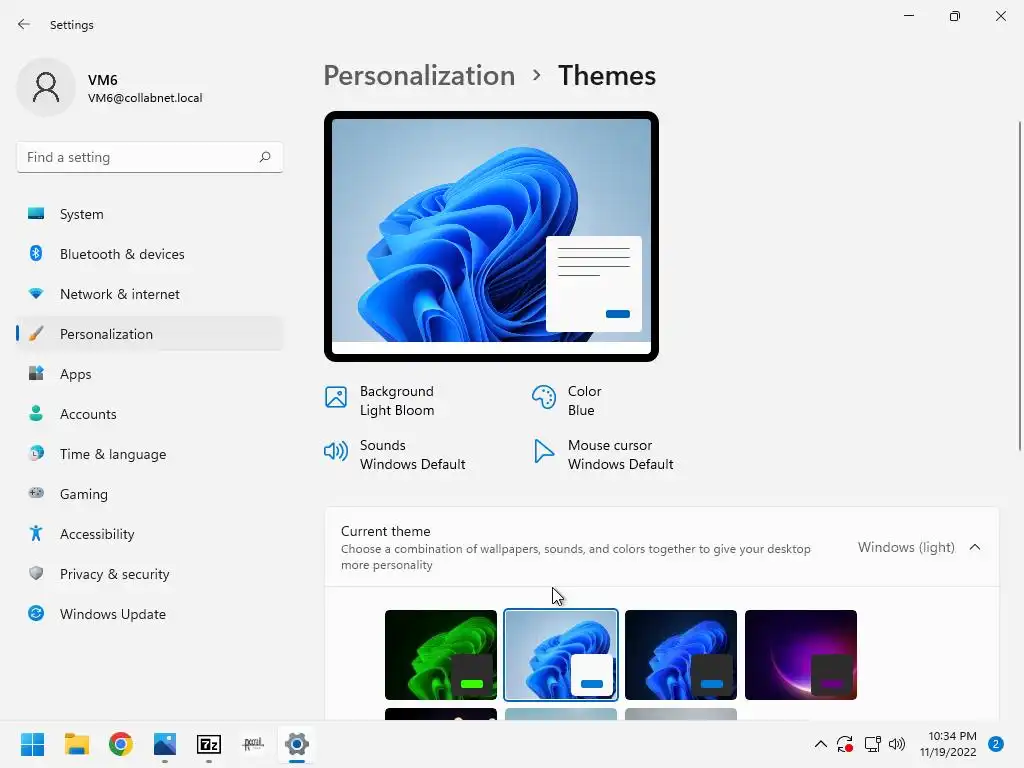Open the System settings category
Image resolution: width=1024 pixels, height=768 pixels.
pos(150,214)
